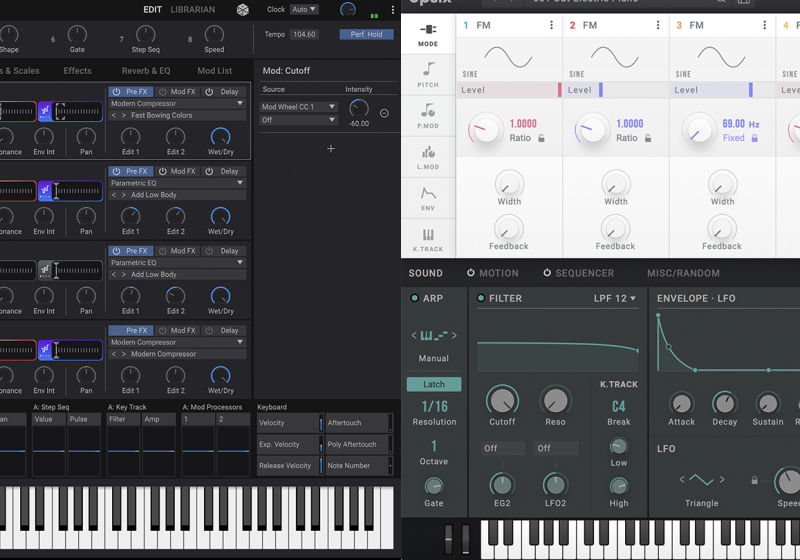Screen dimensions: 800x560
Task: Switch to the LIBRARIAN tab
Action: (194, 10)
